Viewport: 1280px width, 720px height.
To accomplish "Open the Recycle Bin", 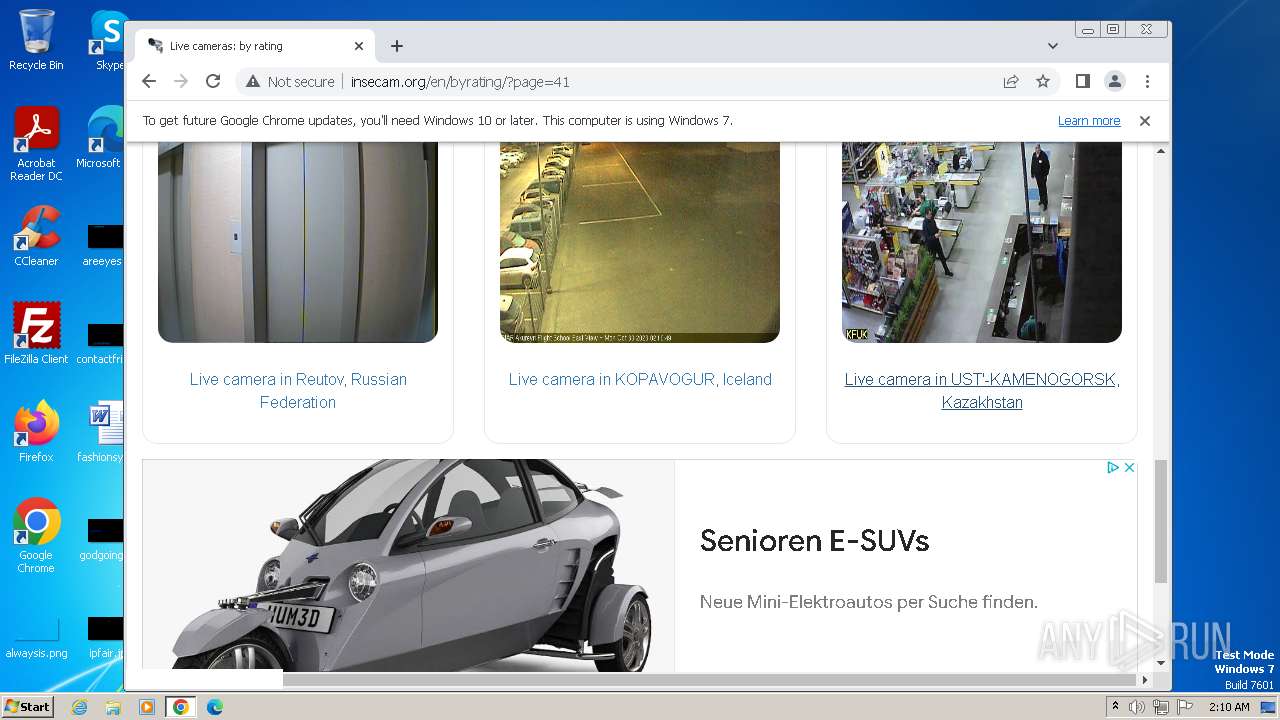I will tap(36, 40).
